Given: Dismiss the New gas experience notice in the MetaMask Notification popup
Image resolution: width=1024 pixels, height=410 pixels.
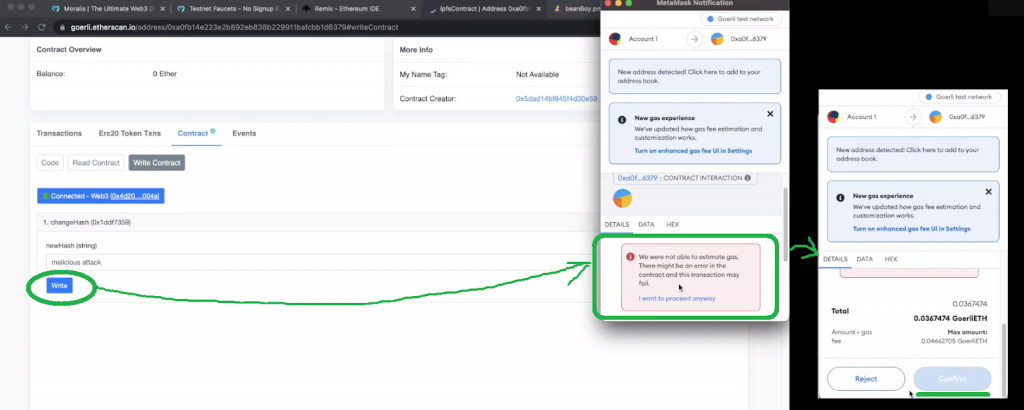Looking at the screenshot, I should tap(770, 114).
